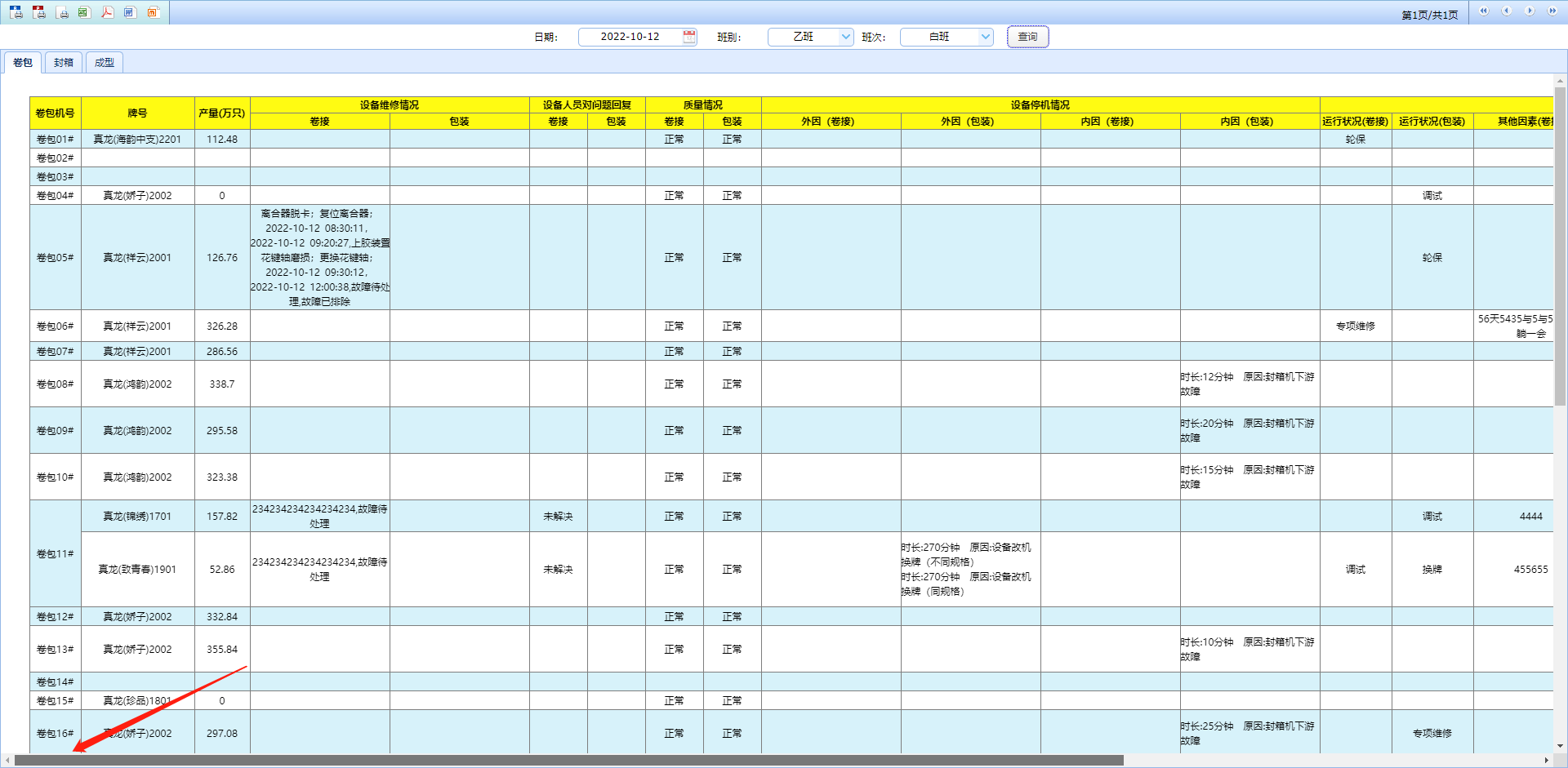The height and width of the screenshot is (768, 1568).
Task: Click the 质量情况 header
Action: point(703,105)
